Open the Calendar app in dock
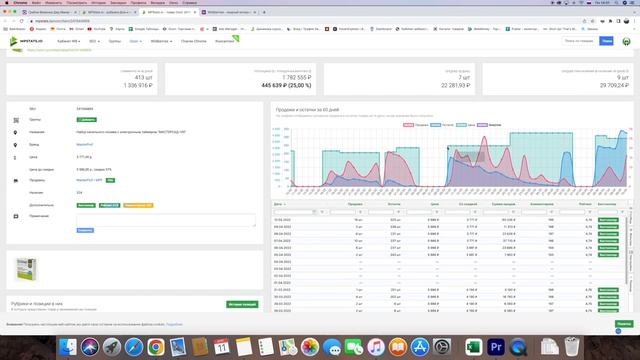The image size is (640, 360). click(x=222, y=347)
